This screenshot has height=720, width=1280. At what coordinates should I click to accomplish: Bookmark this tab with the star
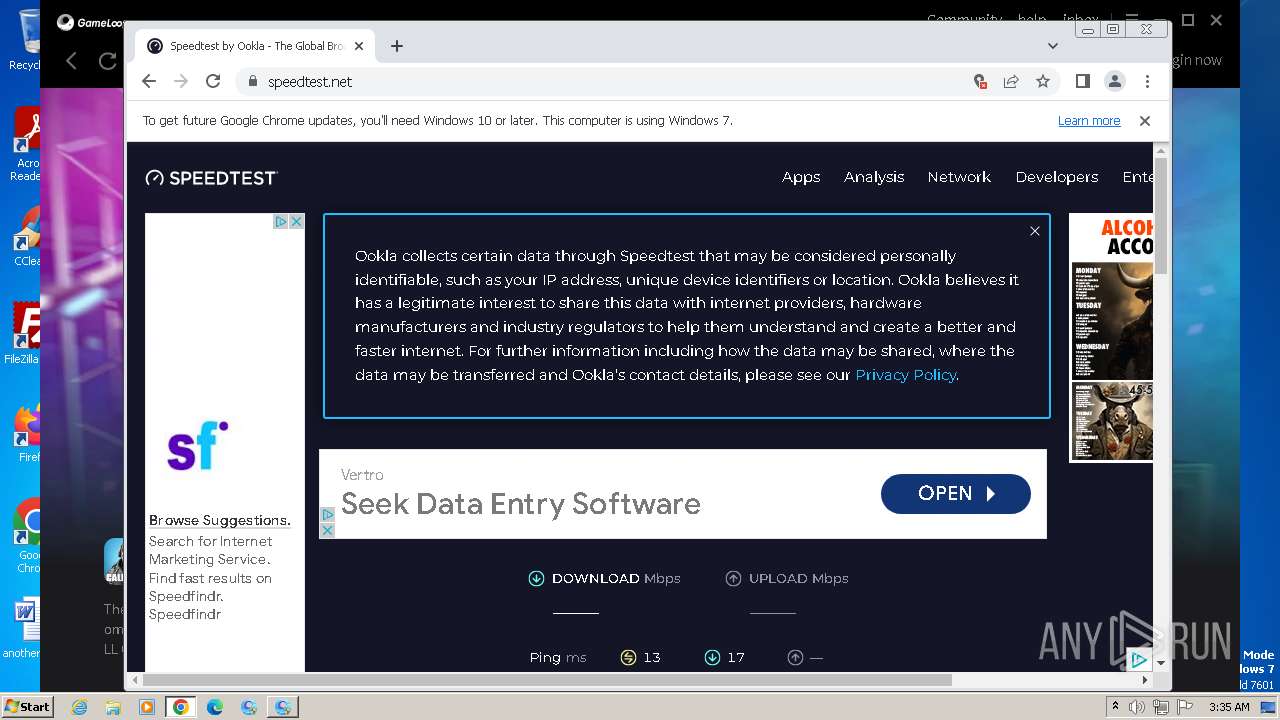coord(1043,81)
